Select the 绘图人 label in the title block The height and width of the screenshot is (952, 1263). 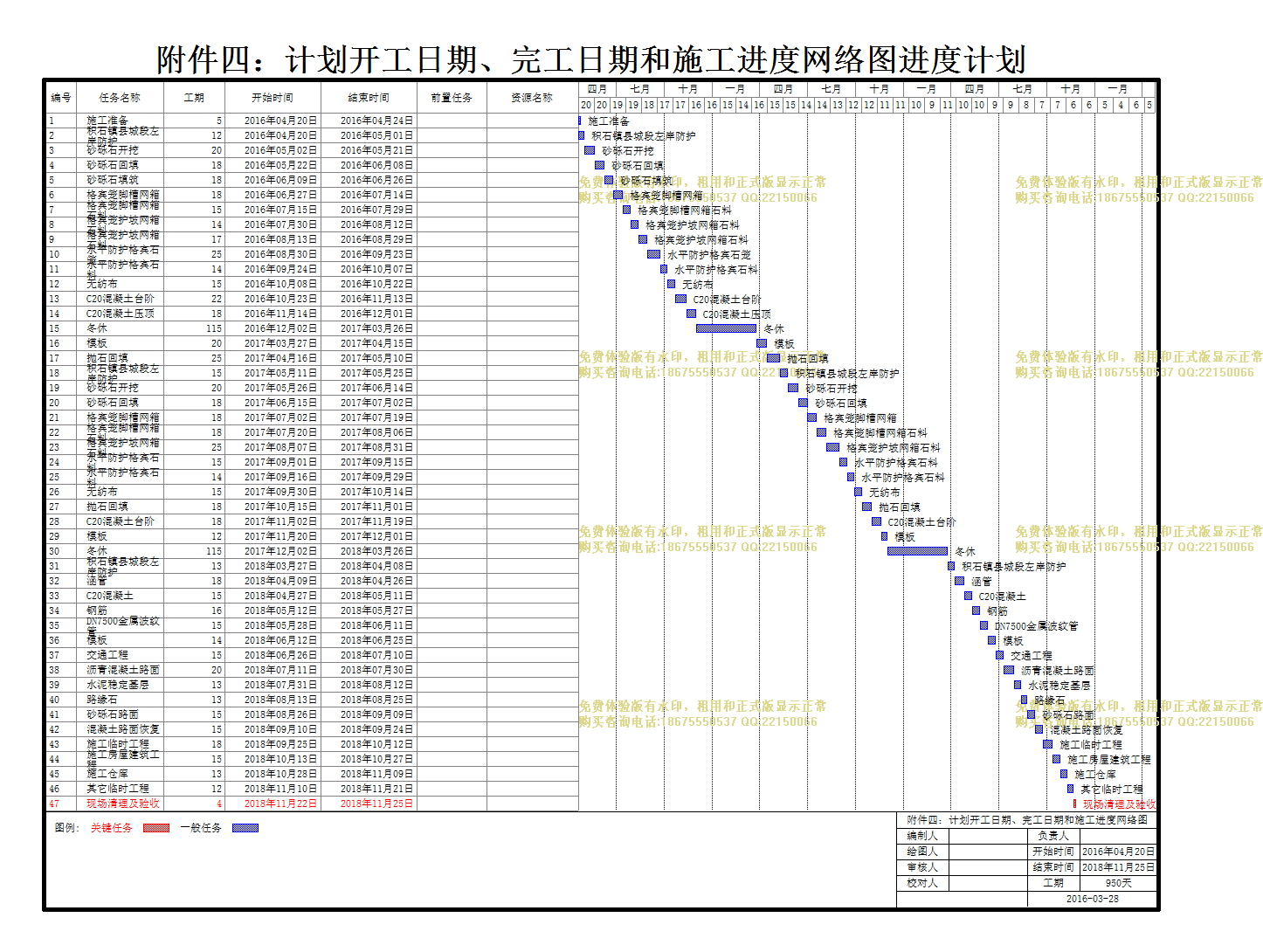click(x=922, y=852)
